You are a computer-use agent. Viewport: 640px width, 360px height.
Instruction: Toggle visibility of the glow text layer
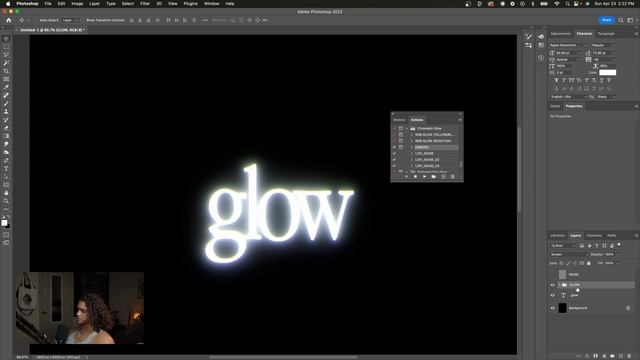(x=553, y=295)
